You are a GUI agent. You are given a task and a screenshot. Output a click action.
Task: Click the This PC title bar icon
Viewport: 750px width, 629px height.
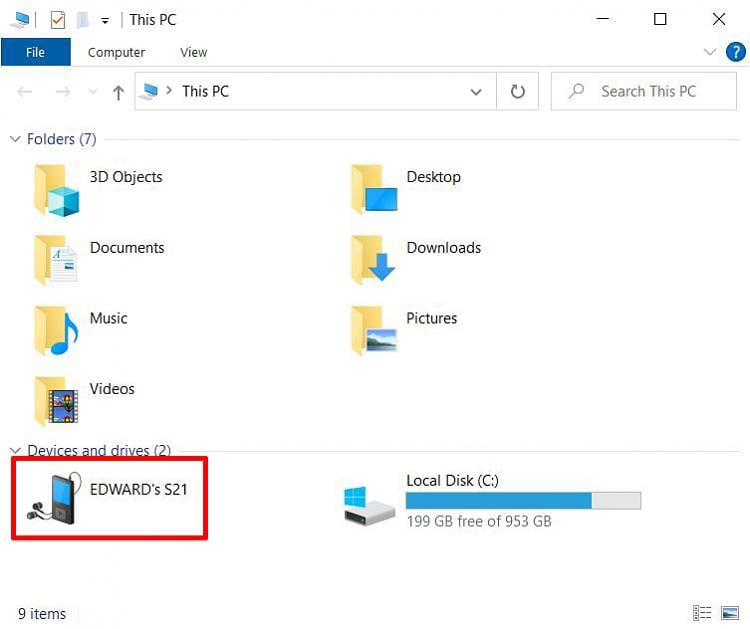pyautogui.click(x=21, y=20)
